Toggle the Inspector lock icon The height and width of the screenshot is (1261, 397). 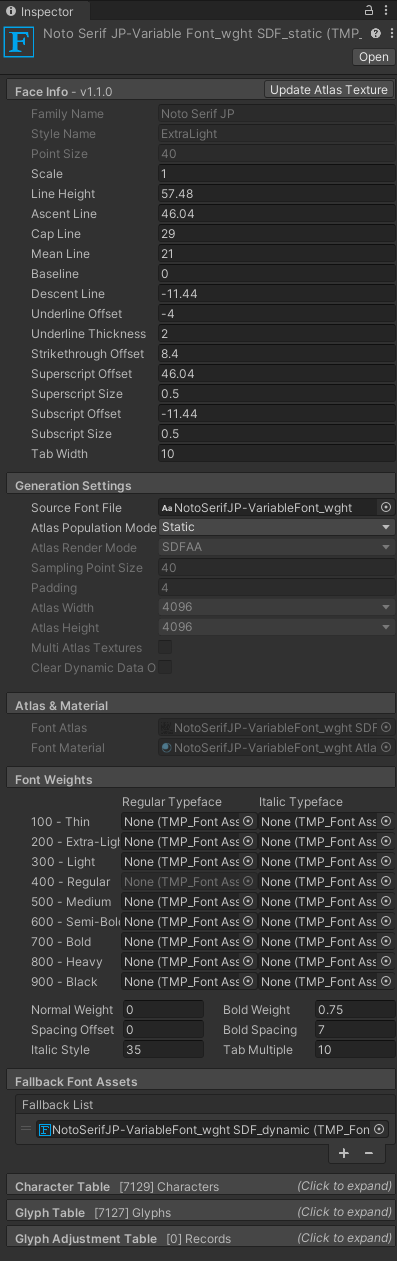click(x=370, y=10)
